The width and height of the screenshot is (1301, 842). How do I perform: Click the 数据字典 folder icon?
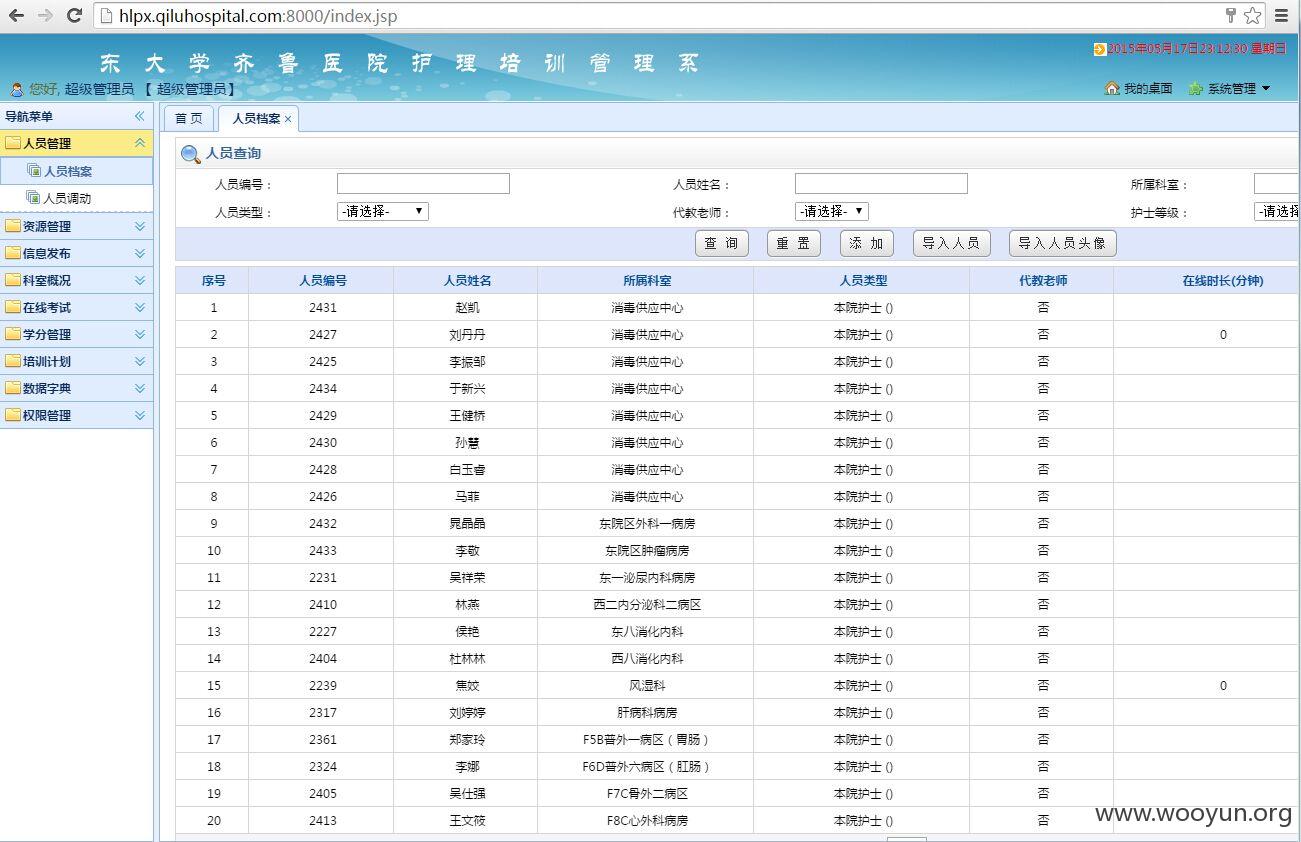tap(13, 388)
